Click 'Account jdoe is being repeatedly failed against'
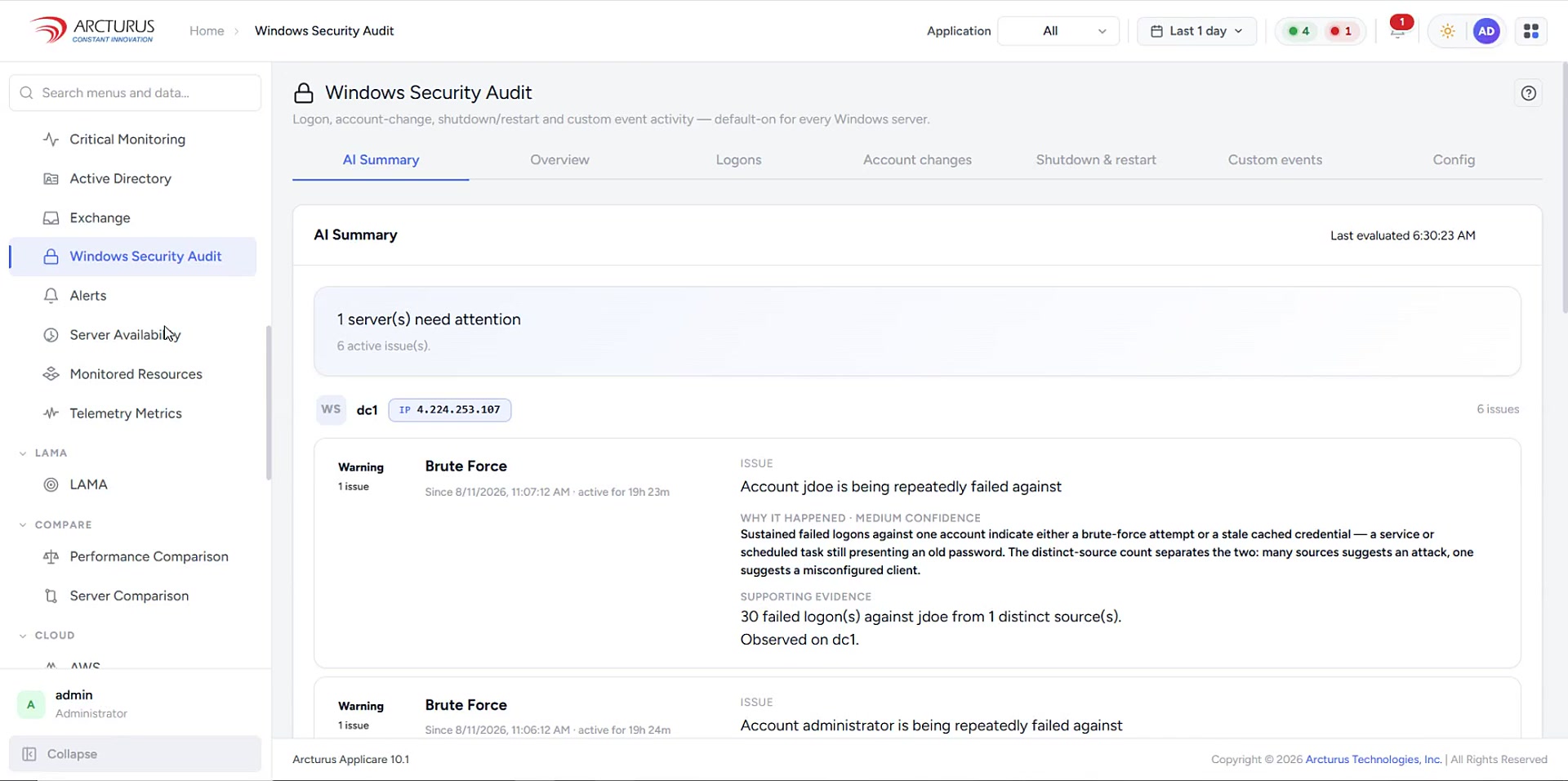 click(901, 487)
